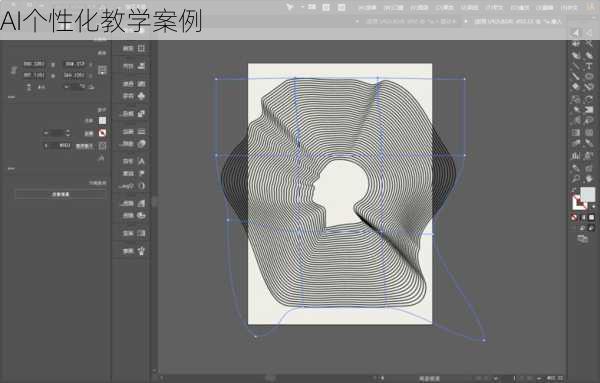Click the toolbar Fill color box

point(587,194)
